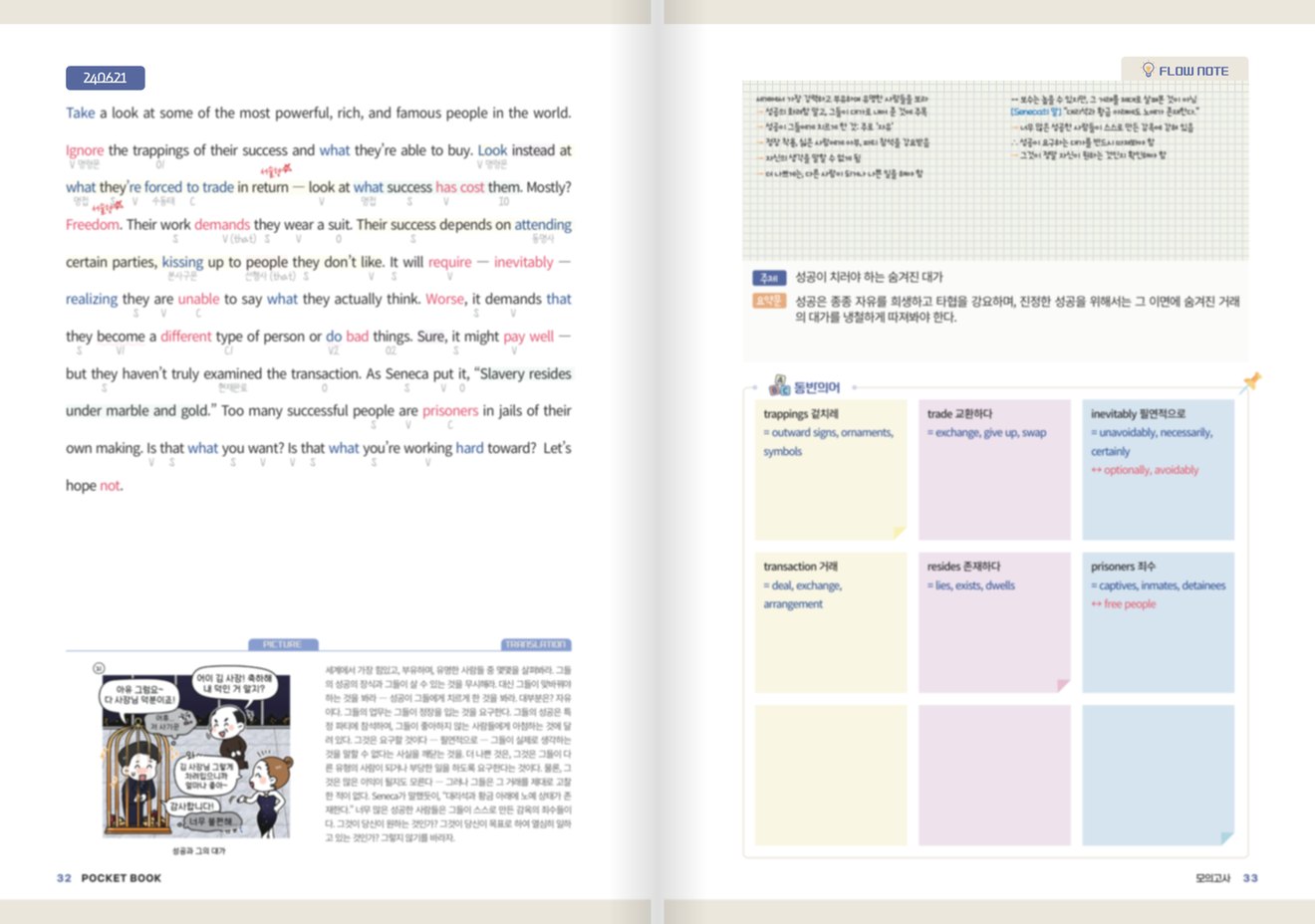The image size is (1315, 924).
Task: Click the speech bubble reading '감사합니다!'
Action: [x=191, y=806]
